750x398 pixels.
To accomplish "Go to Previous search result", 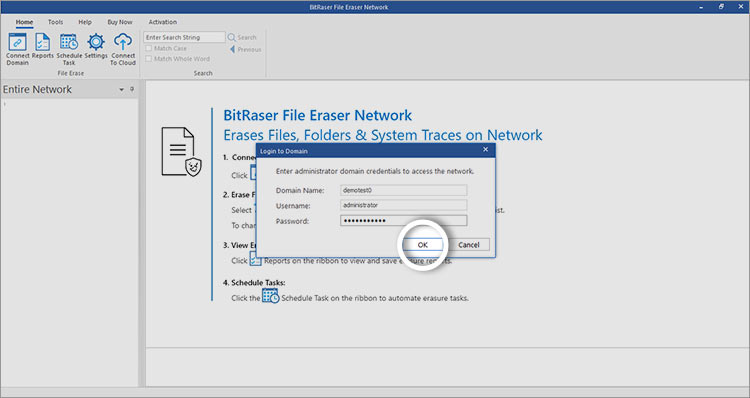I will [245, 49].
